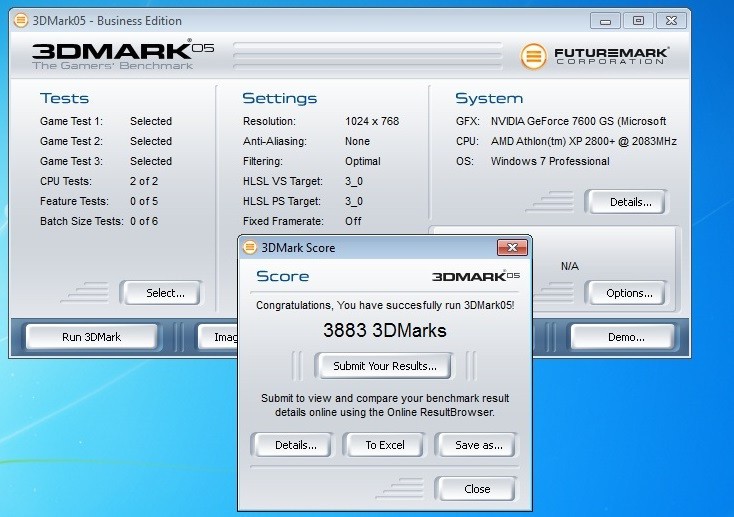734x517 pixels.
Task: Click the 'Game Test 3:' label
Action: click(x=71, y=162)
